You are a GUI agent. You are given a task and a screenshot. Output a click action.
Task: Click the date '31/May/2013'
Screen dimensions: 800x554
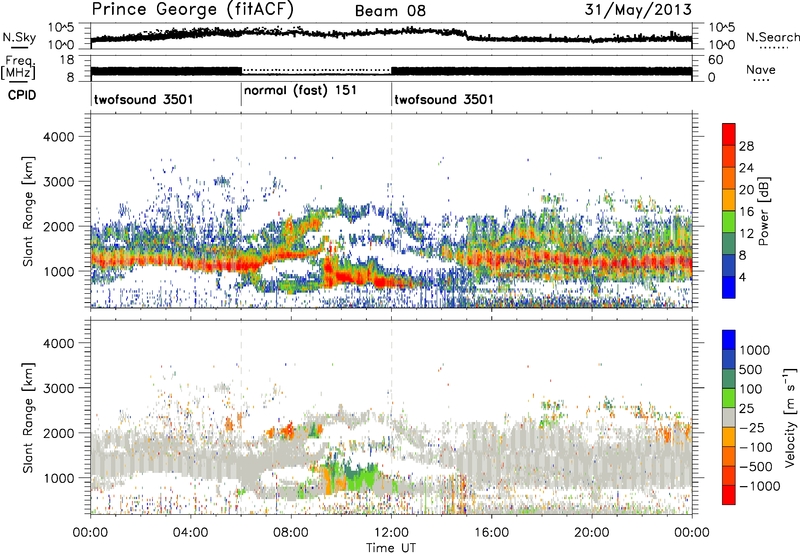point(638,9)
